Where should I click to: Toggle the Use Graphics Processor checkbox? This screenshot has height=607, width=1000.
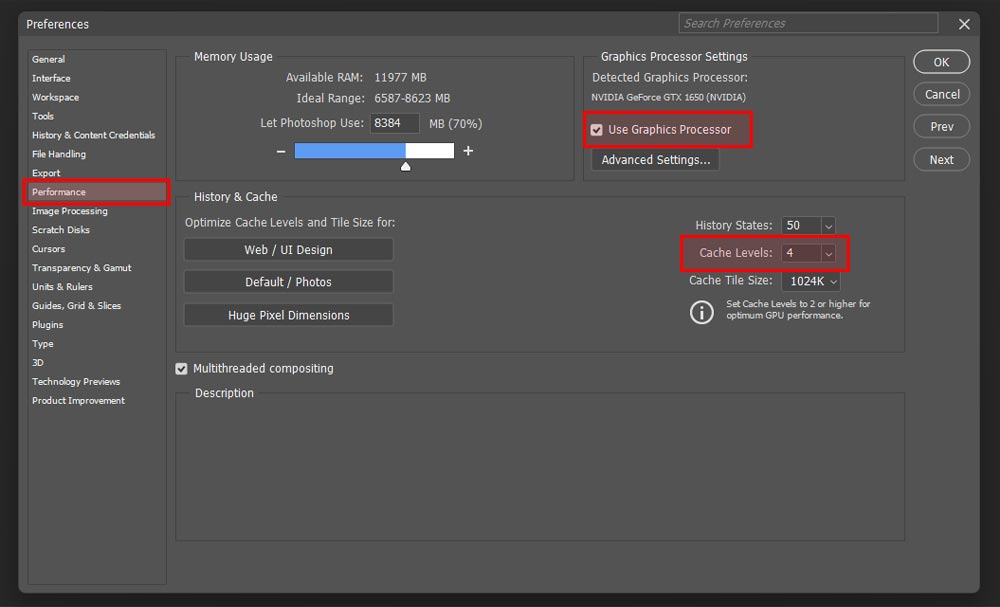tap(596, 130)
